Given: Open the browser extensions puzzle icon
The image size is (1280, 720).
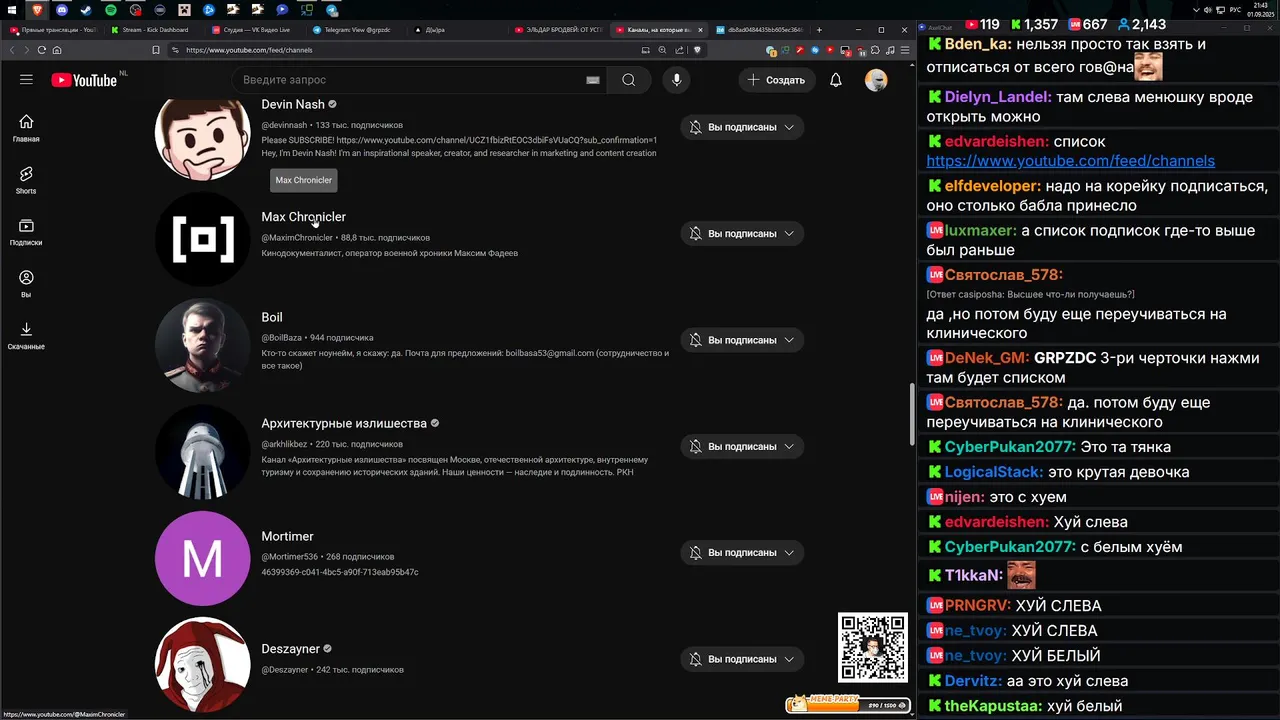Looking at the screenshot, I should pyautogui.click(x=876, y=50).
